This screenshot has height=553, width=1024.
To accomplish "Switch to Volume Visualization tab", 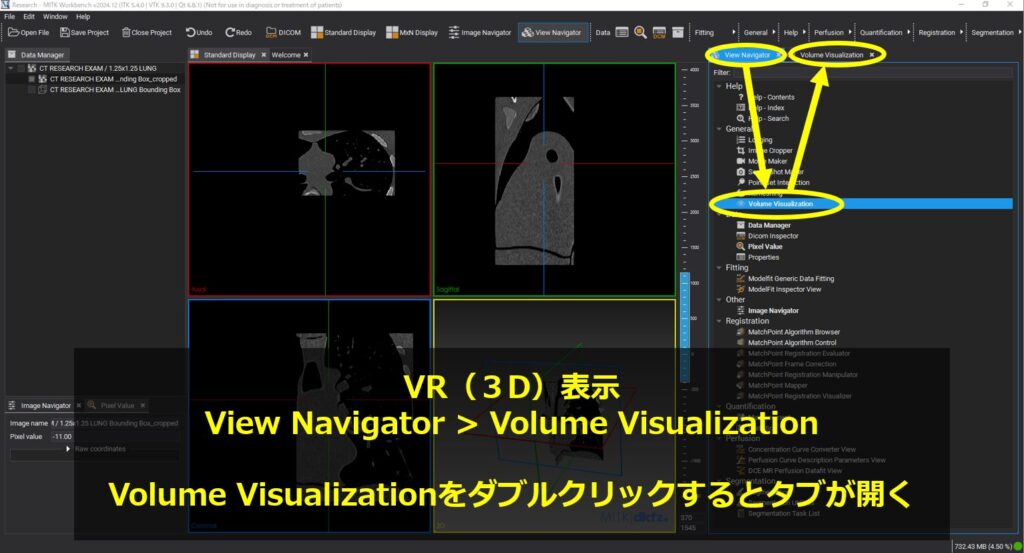I will click(x=831, y=55).
